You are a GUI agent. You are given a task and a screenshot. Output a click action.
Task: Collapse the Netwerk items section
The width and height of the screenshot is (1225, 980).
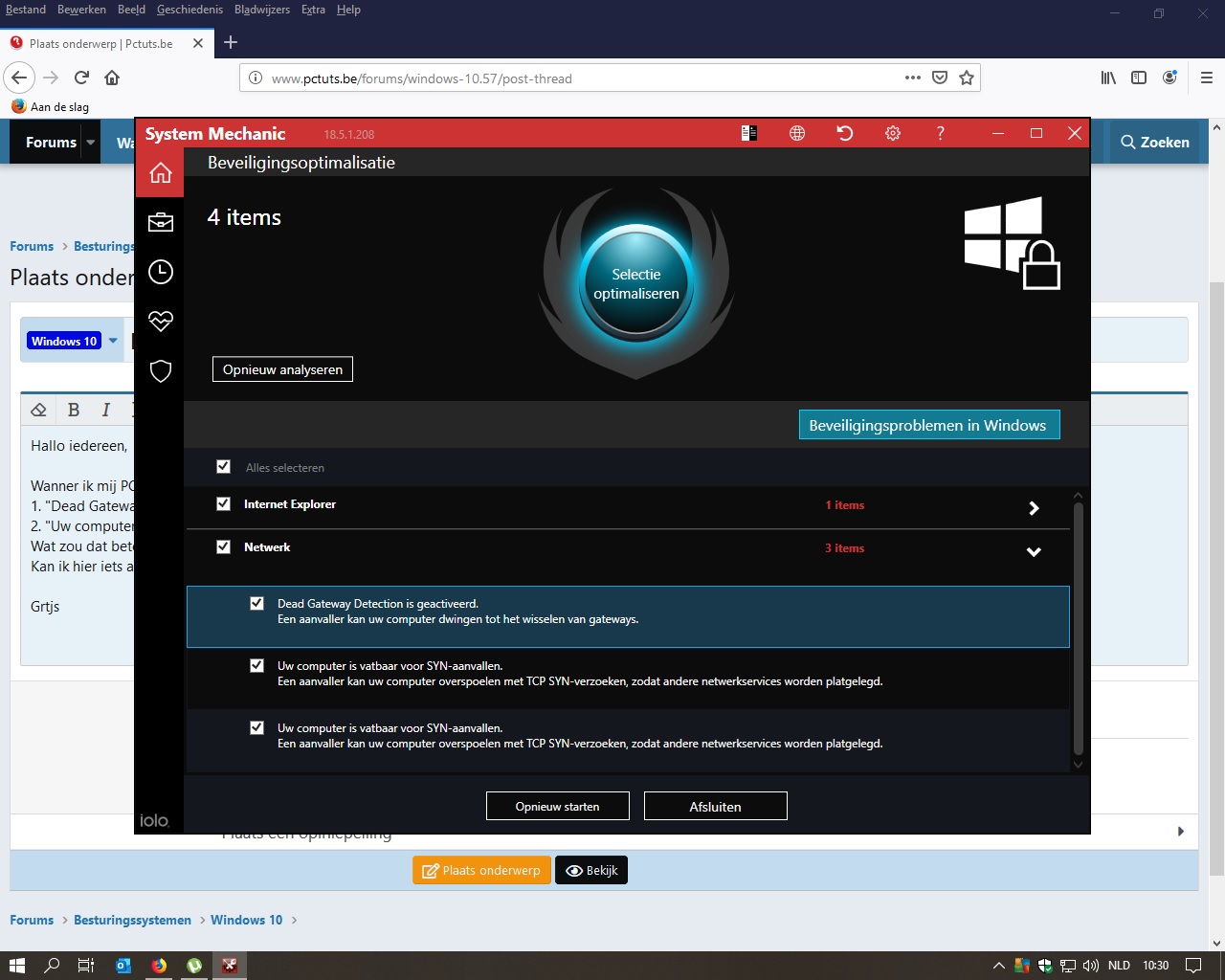tap(1034, 552)
